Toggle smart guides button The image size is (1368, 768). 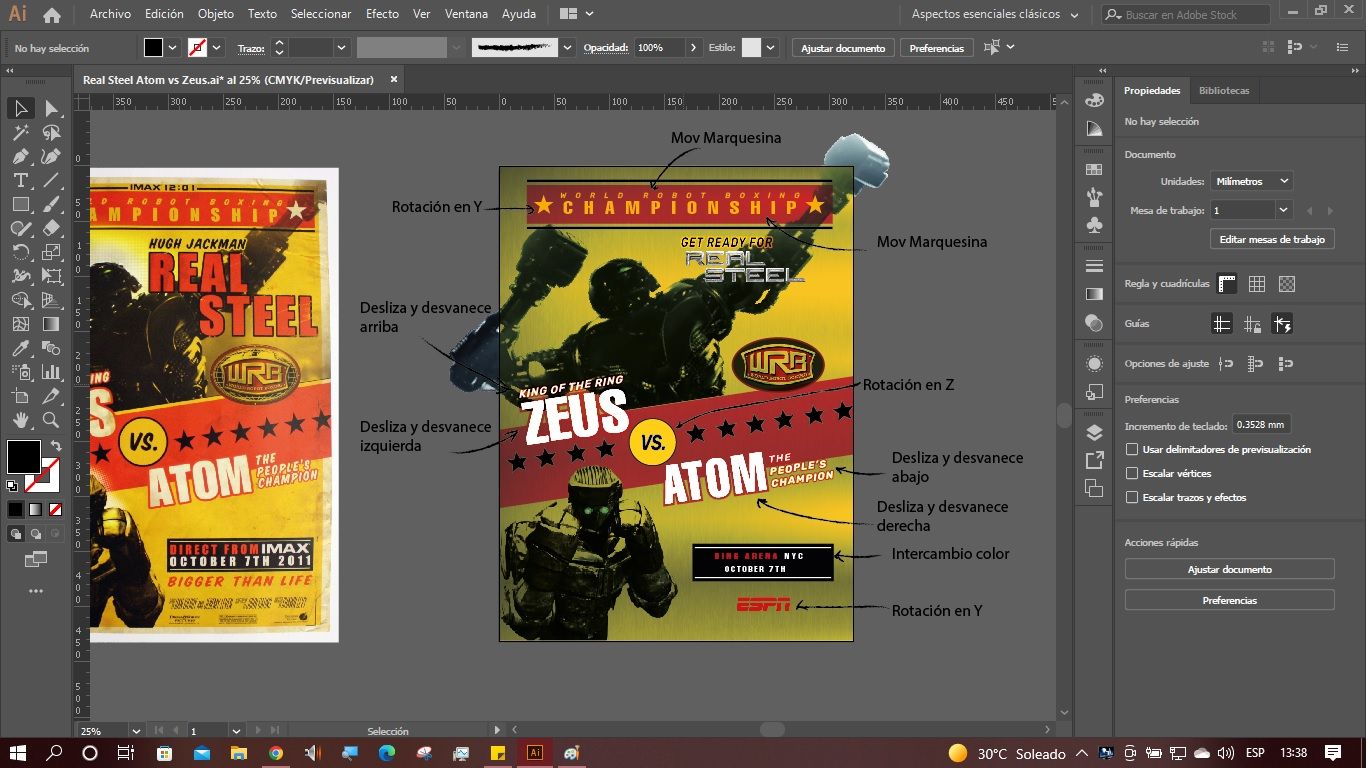pyautogui.click(x=1282, y=324)
